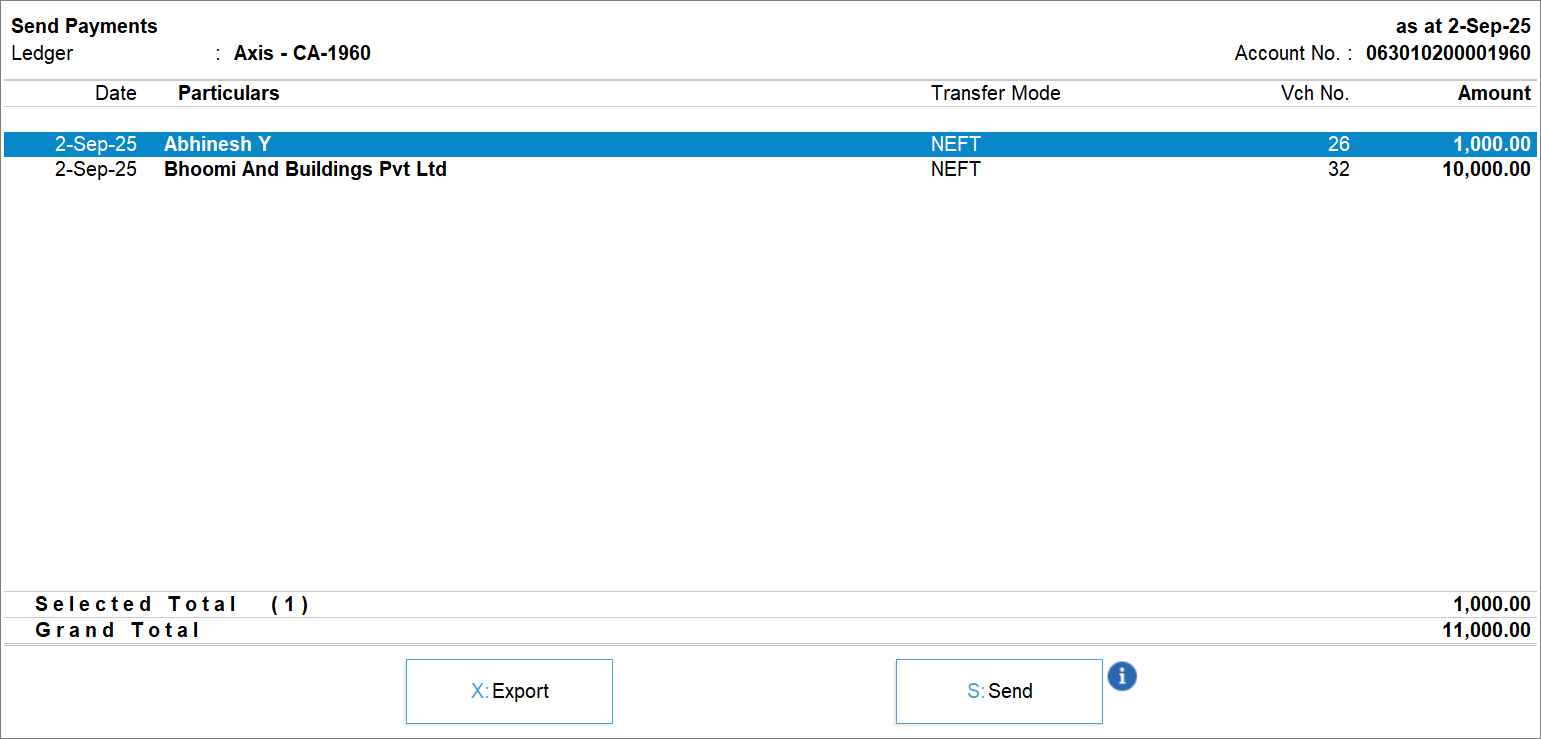This screenshot has width=1541, height=739.
Task: Click voucher number 32 in the list
Action: coord(1338,170)
